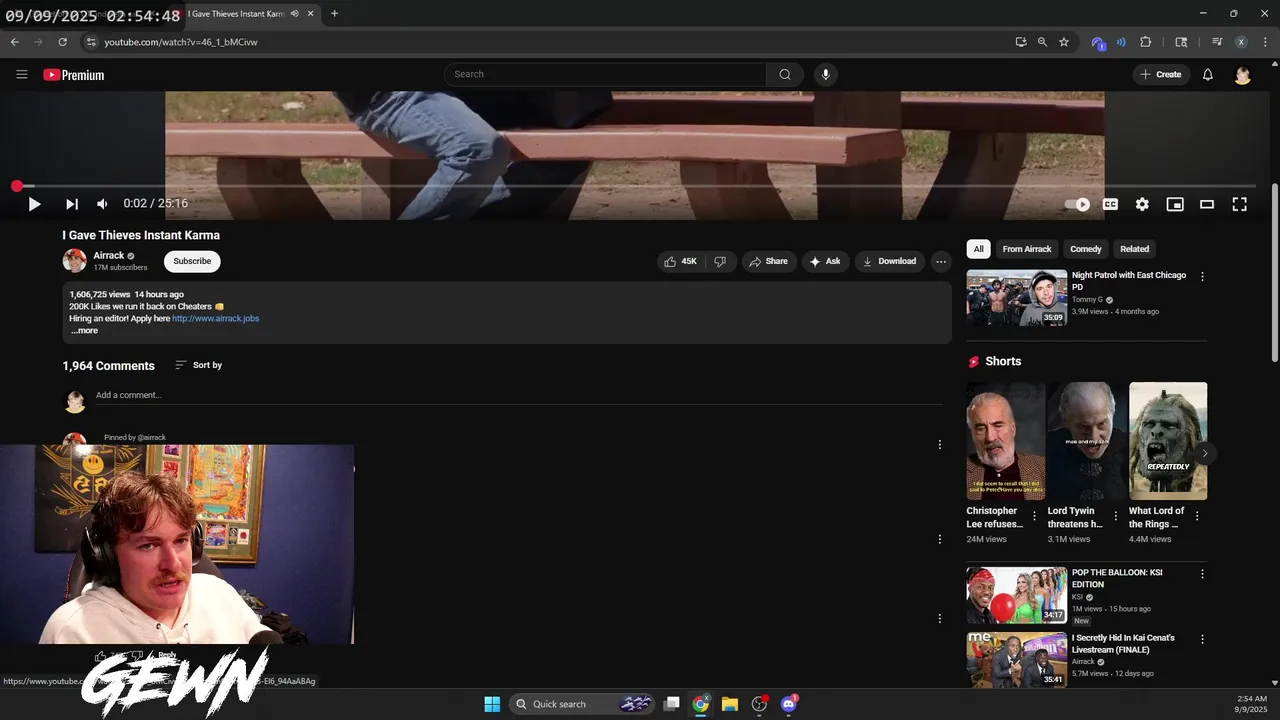Viewport: 1280px width, 720px height.
Task: Open a new browser tab
Action: point(334,14)
